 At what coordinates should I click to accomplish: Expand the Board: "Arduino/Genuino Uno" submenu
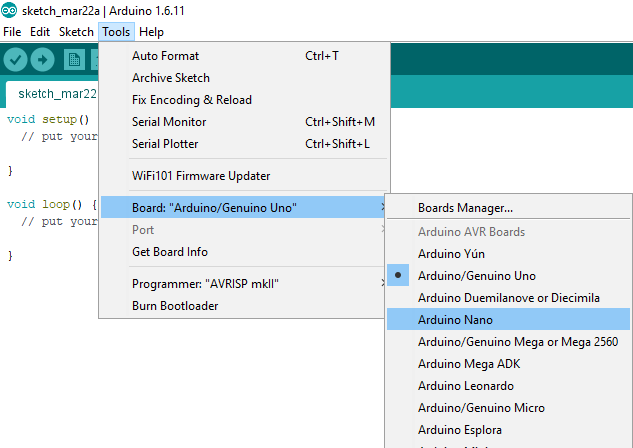pos(244,207)
